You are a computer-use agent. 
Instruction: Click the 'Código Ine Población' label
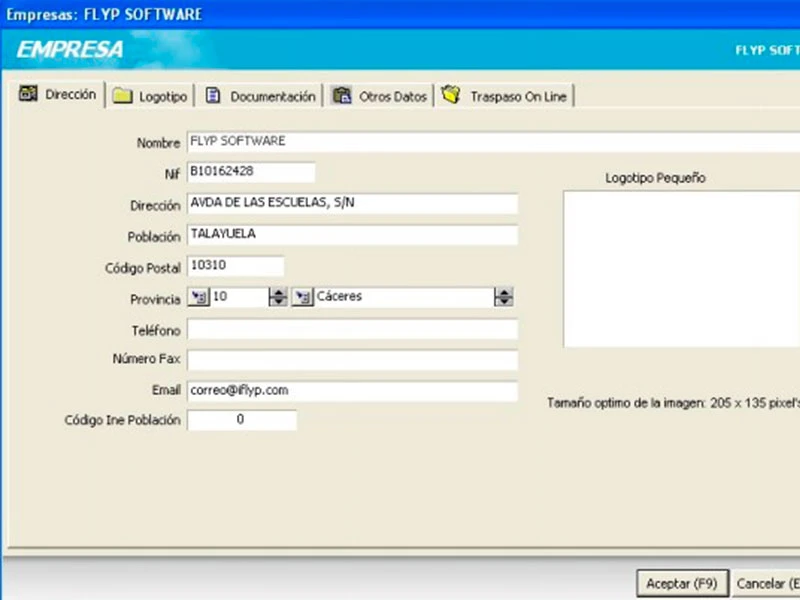pyautogui.click(x=122, y=420)
